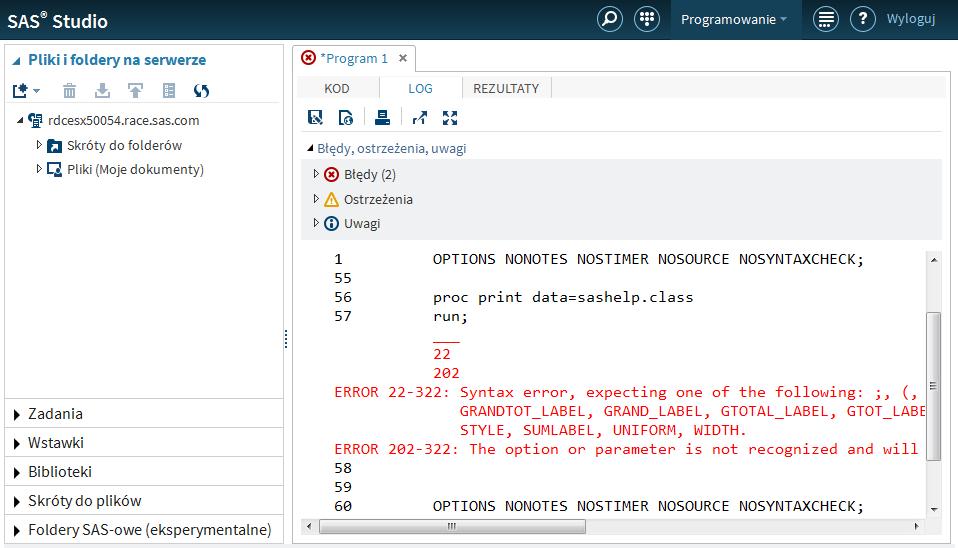Expand the Skróty do folderów node
This screenshot has width=958, height=548.
coord(39,145)
